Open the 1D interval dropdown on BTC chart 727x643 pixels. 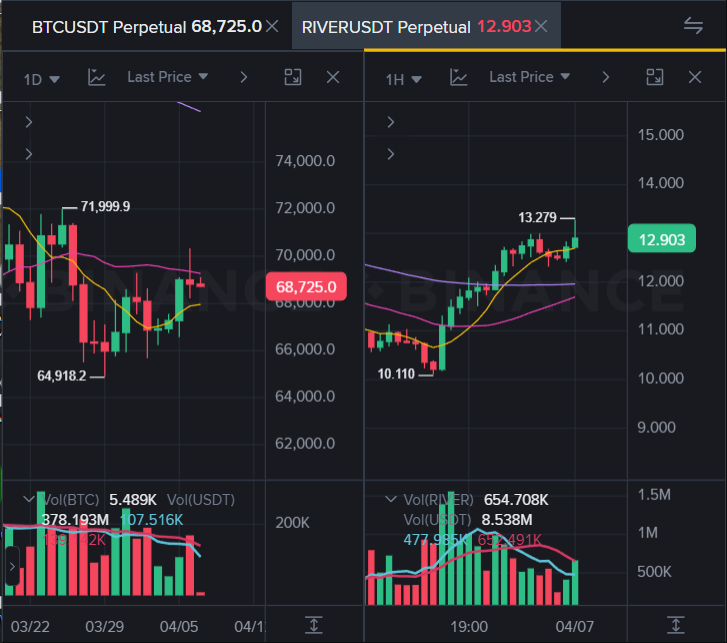[42, 79]
